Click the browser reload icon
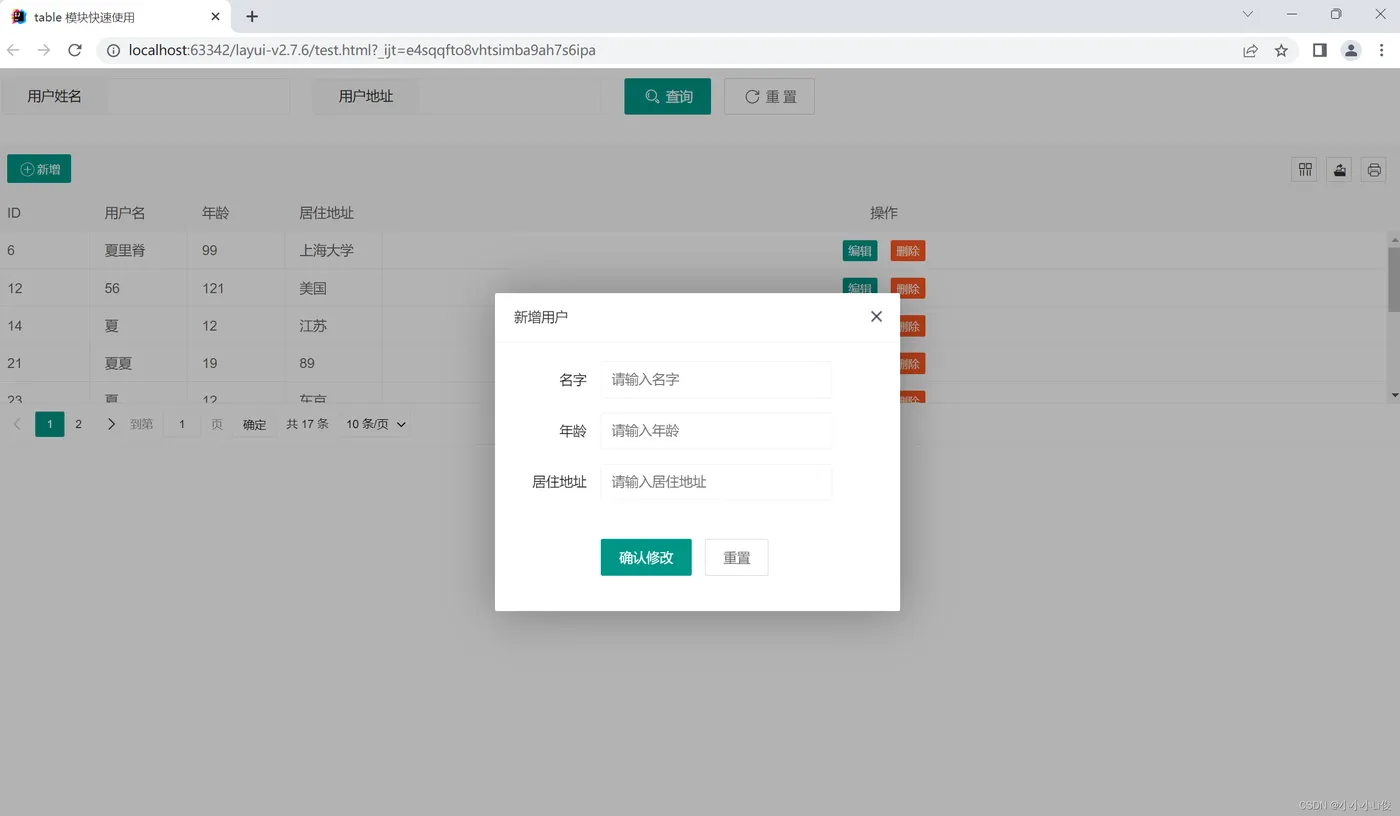Screen dimensions: 1400x816 pyautogui.click(x=74, y=49)
